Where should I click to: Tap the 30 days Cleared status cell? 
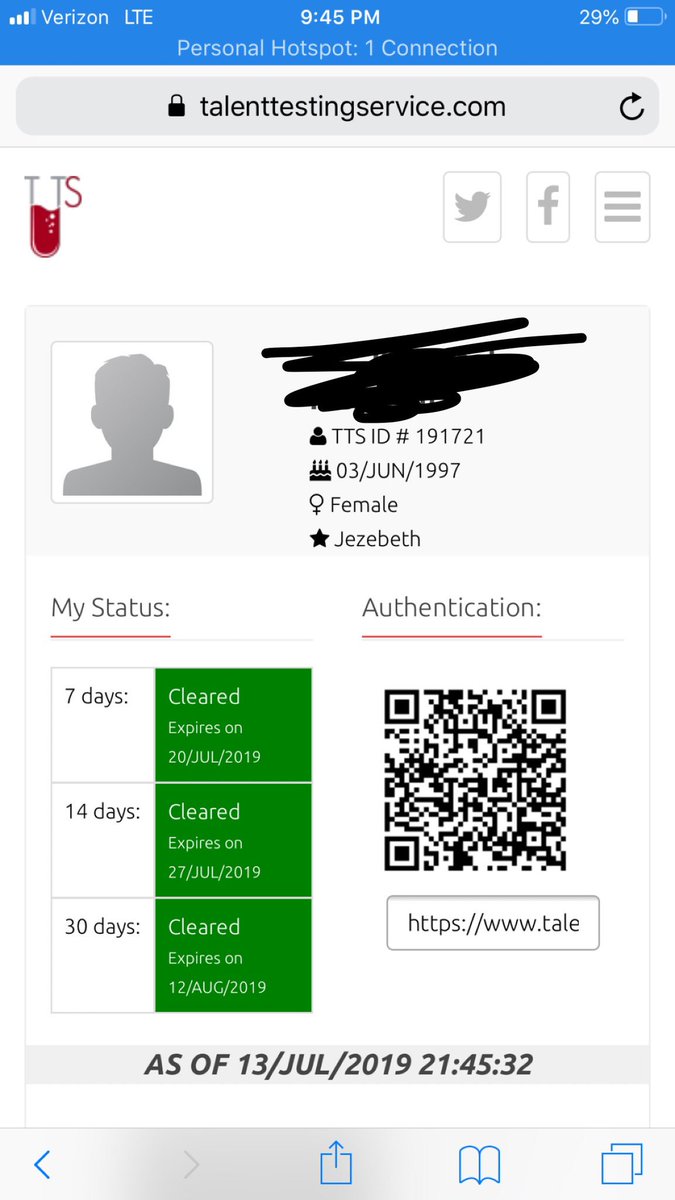coord(233,955)
